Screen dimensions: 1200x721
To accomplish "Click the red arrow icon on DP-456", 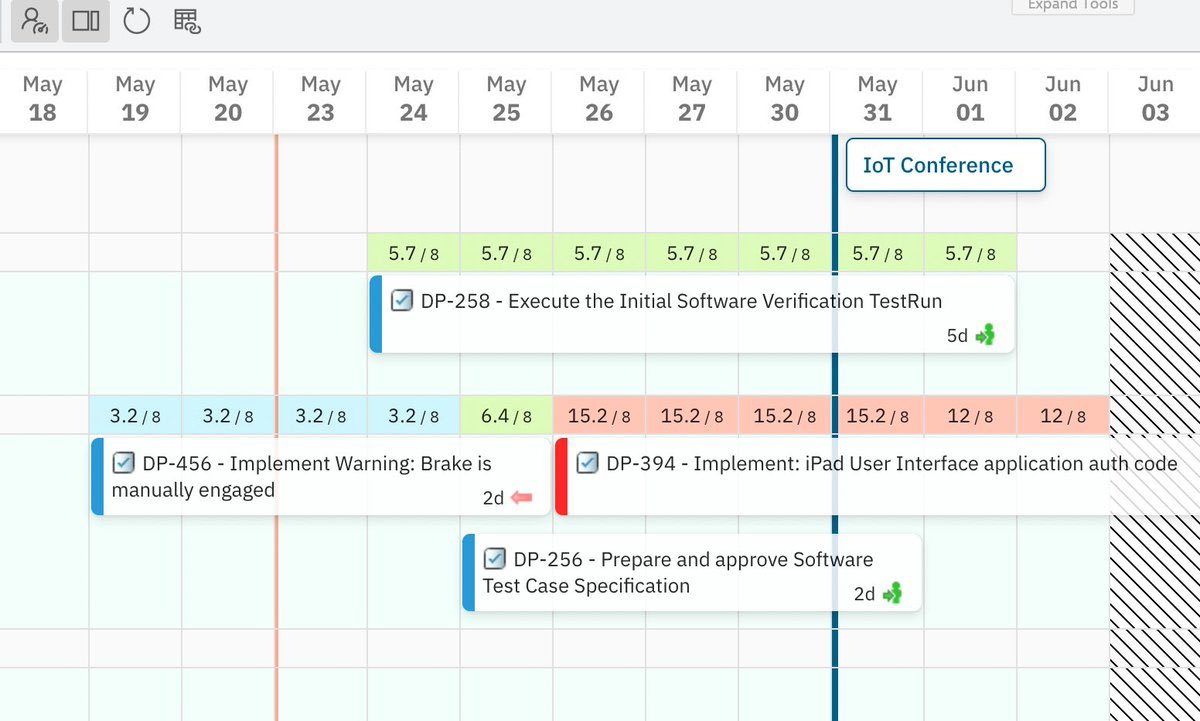I will pyautogui.click(x=521, y=497).
